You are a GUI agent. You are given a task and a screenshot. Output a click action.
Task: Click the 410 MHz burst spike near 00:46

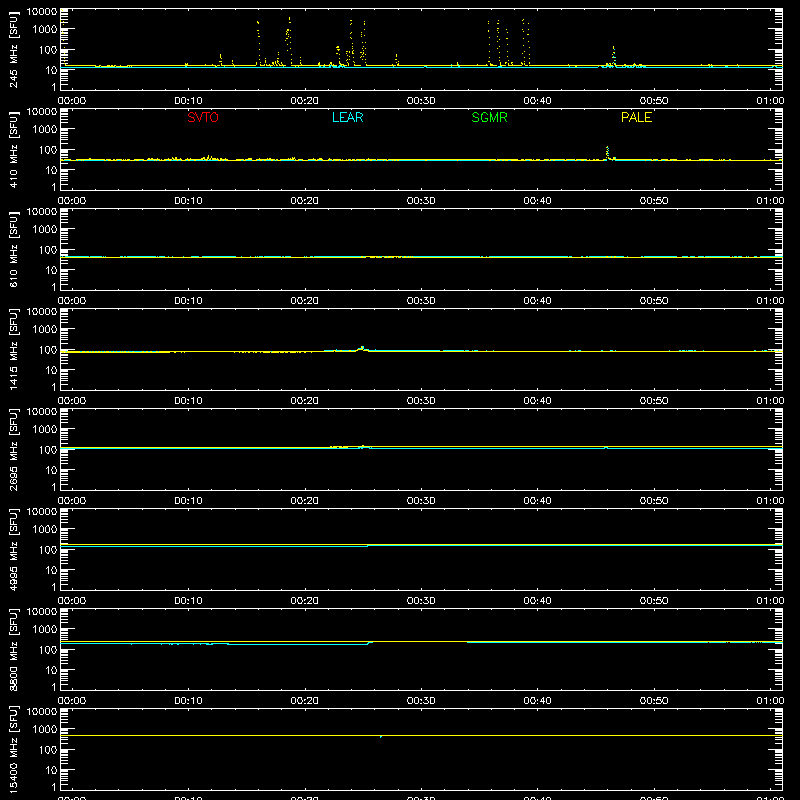coord(607,153)
